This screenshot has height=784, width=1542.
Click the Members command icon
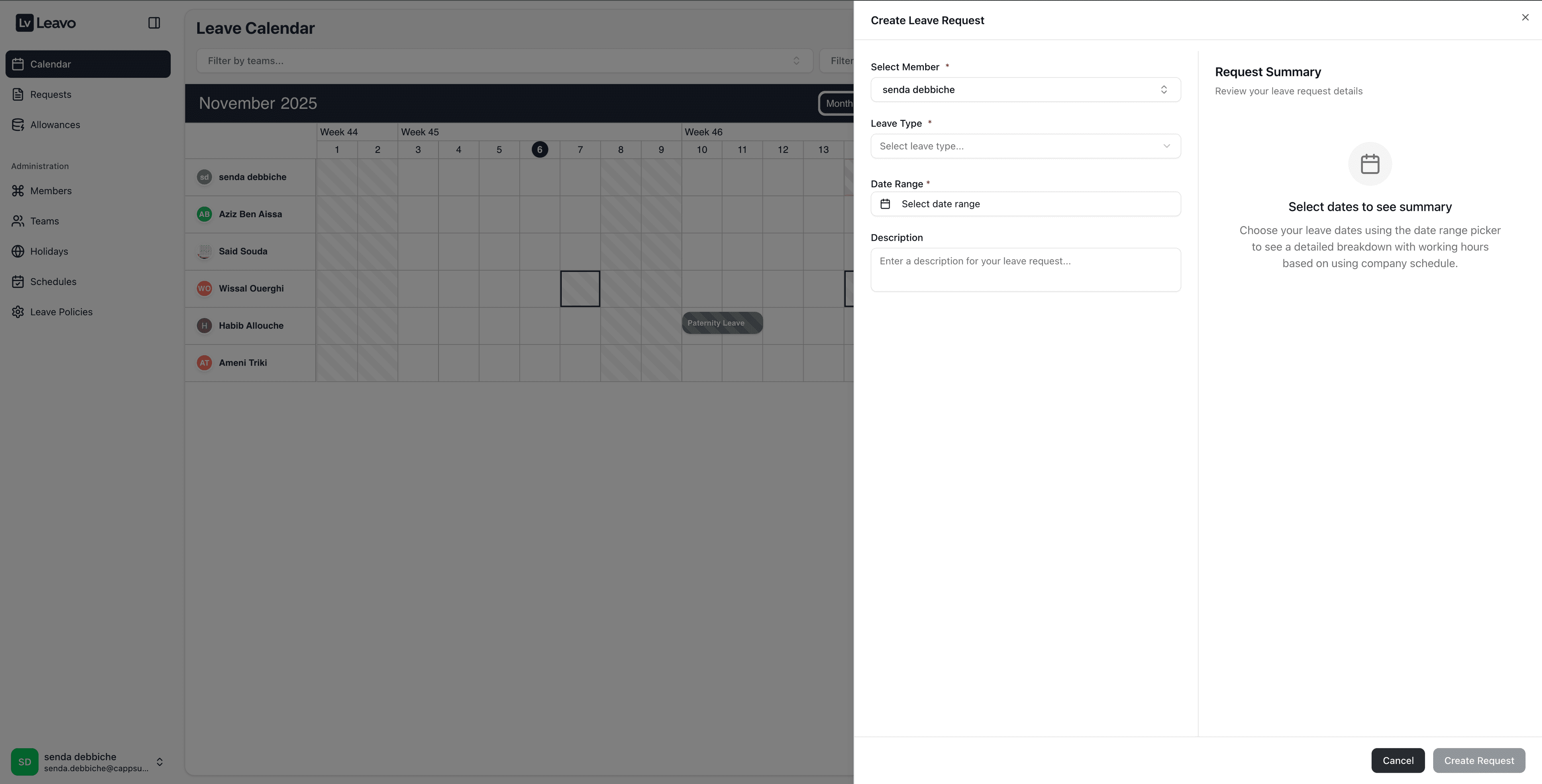coord(18,191)
